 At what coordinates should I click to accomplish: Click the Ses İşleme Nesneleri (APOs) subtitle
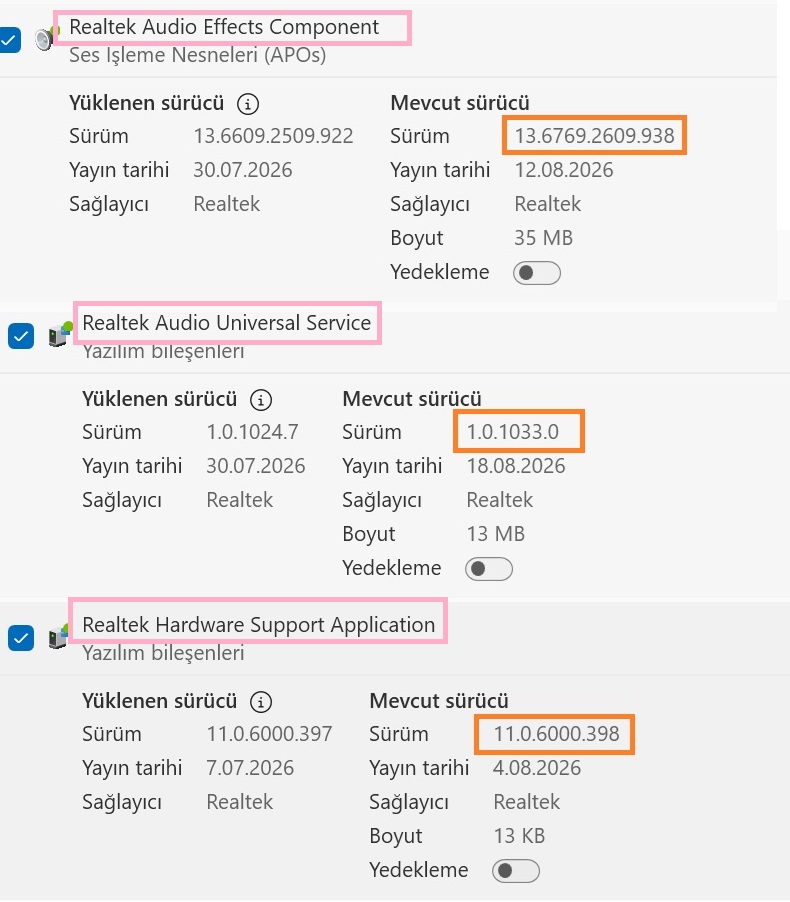pyautogui.click(x=197, y=55)
